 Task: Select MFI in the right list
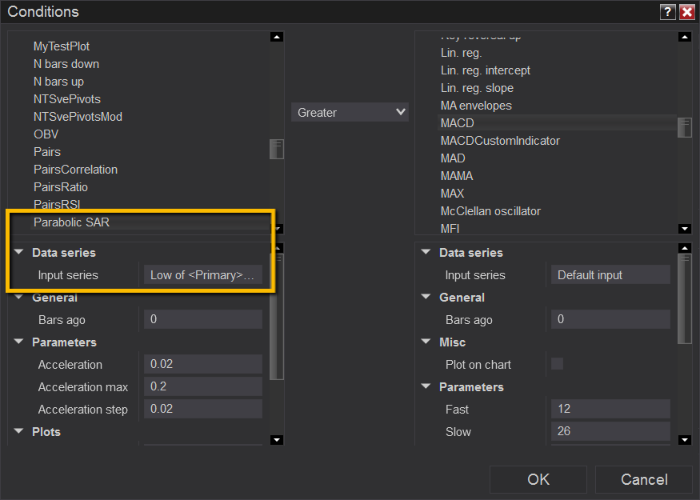point(450,228)
